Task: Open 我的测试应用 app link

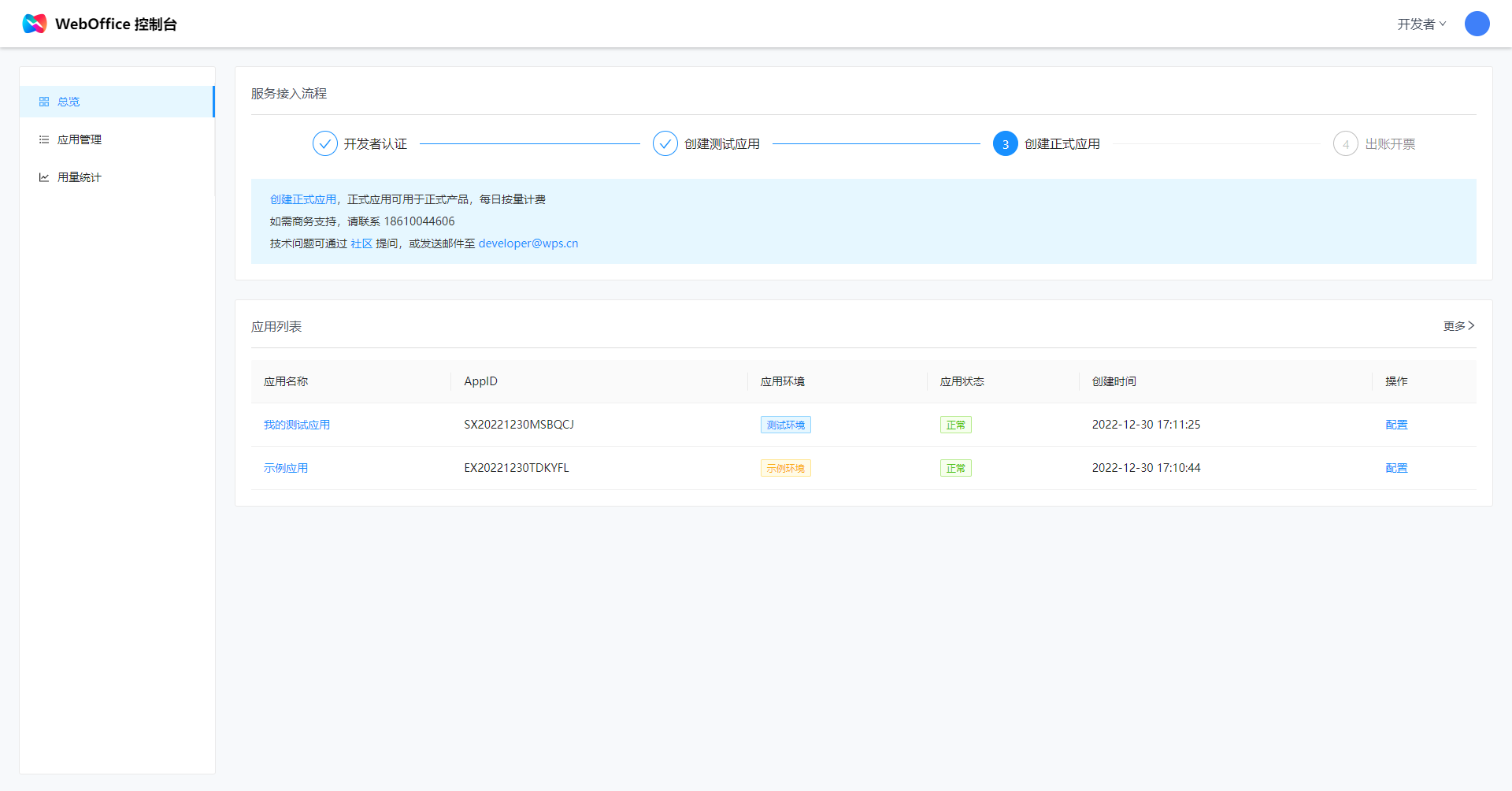Action: 297,425
